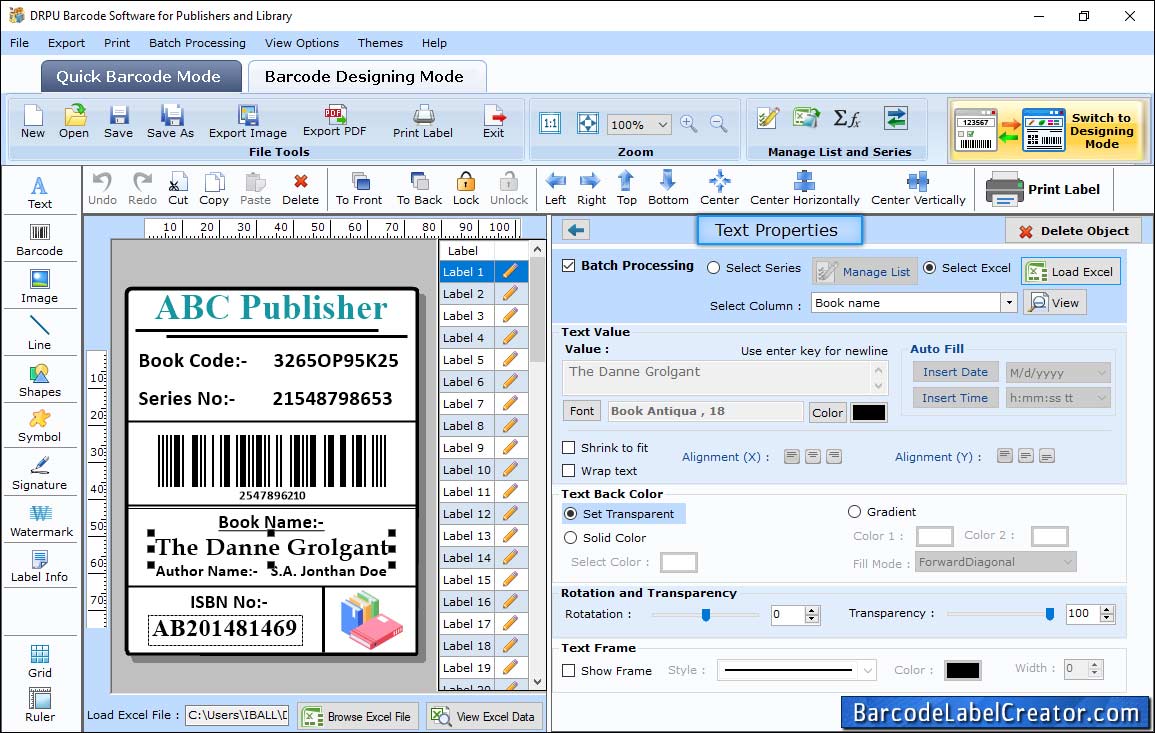Click Export Image icon
Viewport: 1155px width, 733px height.
coord(248,122)
